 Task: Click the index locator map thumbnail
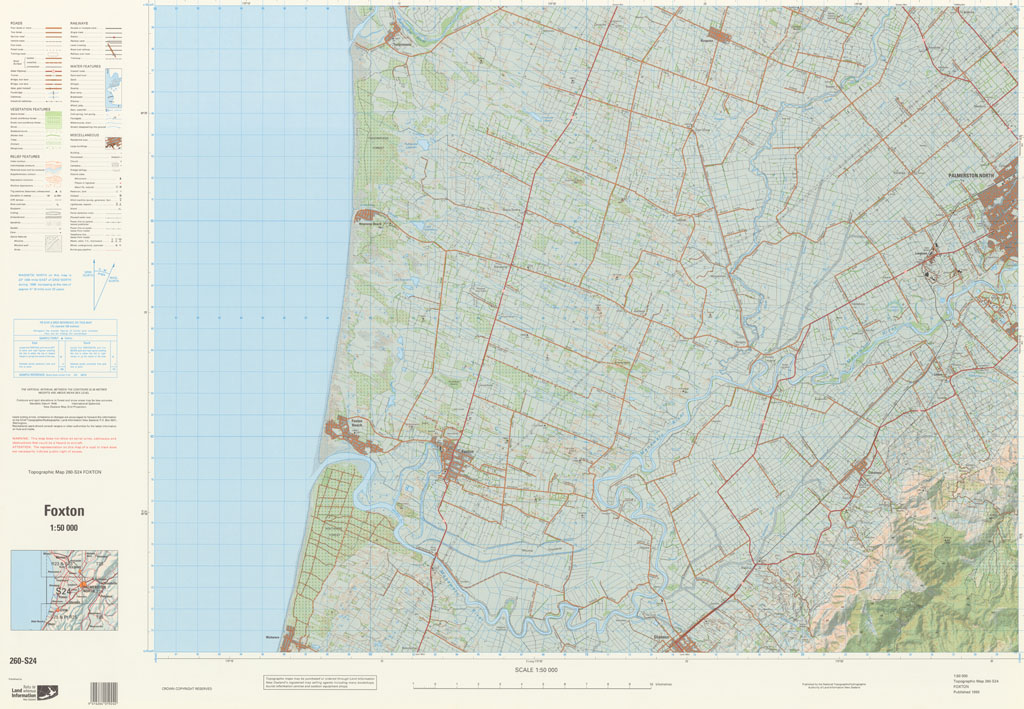64,590
